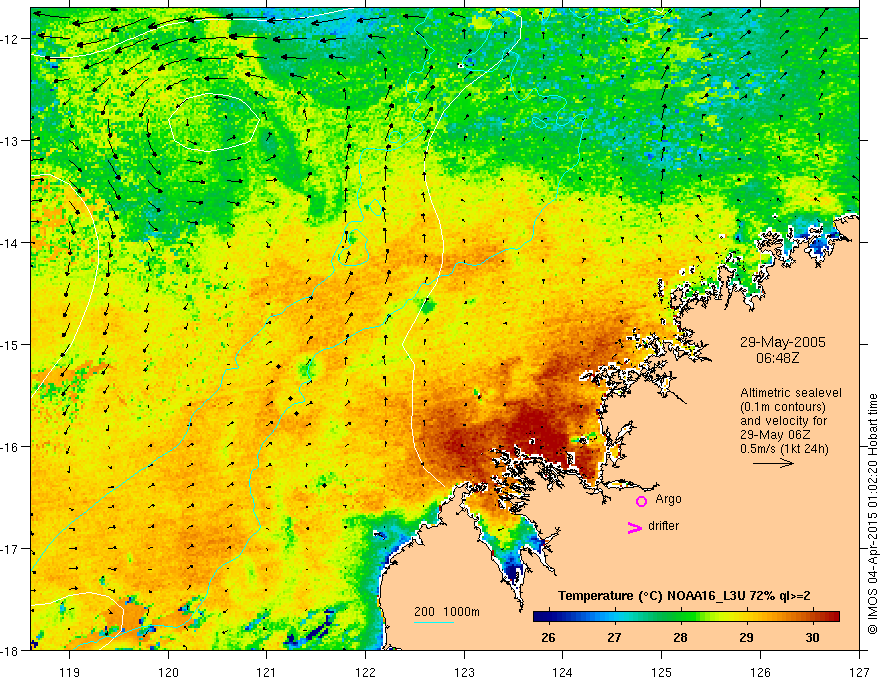Click the longitude axis label 123
The width and height of the screenshot is (880, 680).
tap(464, 672)
